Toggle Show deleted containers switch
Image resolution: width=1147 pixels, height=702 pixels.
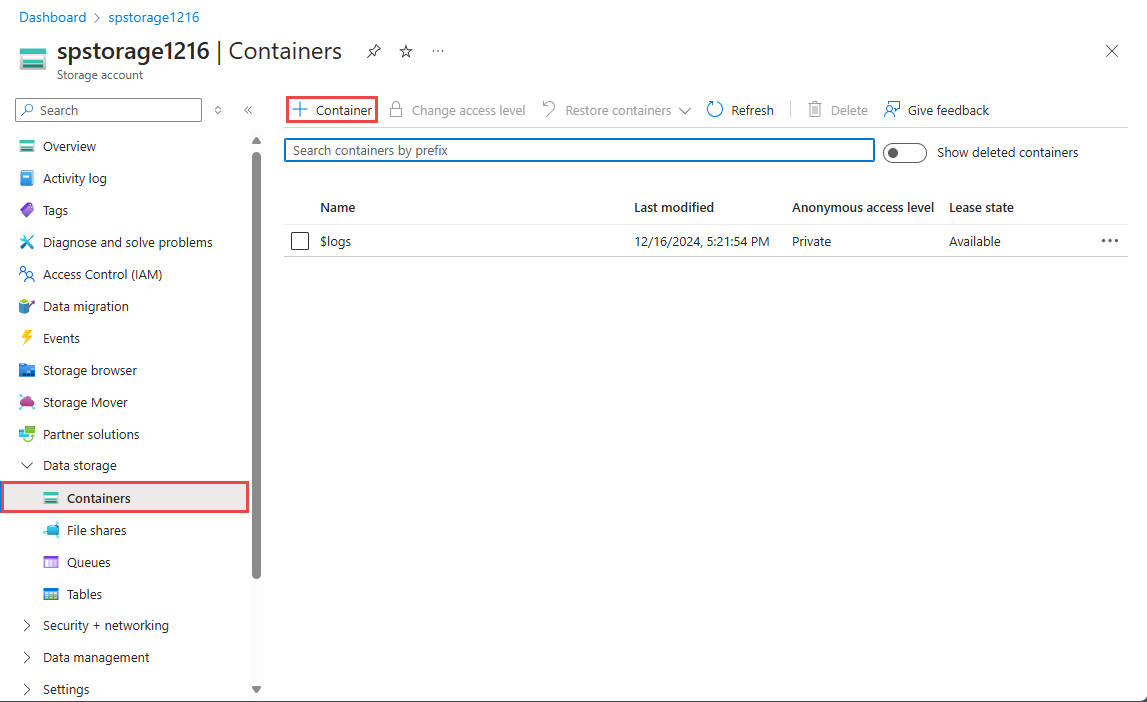click(x=904, y=152)
